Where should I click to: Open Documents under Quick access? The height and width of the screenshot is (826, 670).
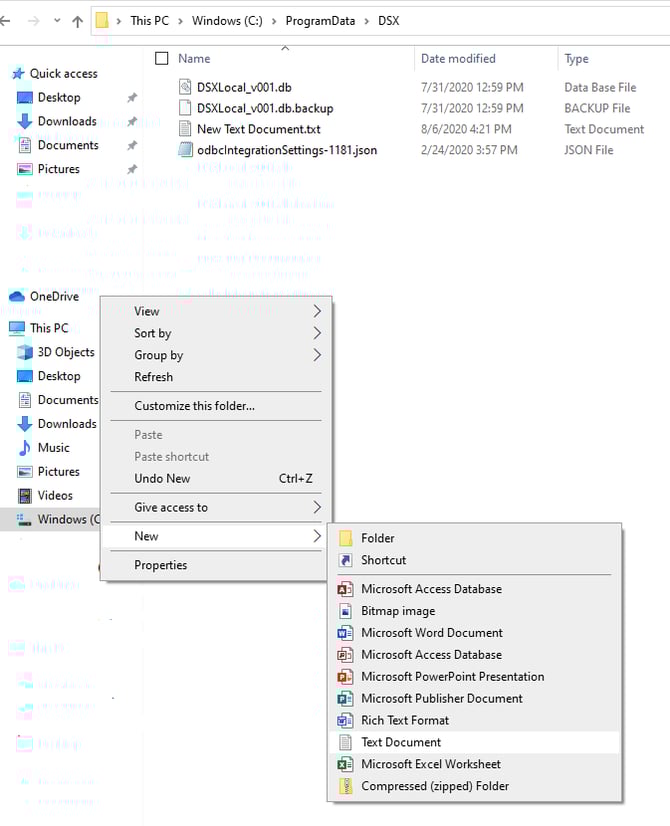(x=68, y=145)
